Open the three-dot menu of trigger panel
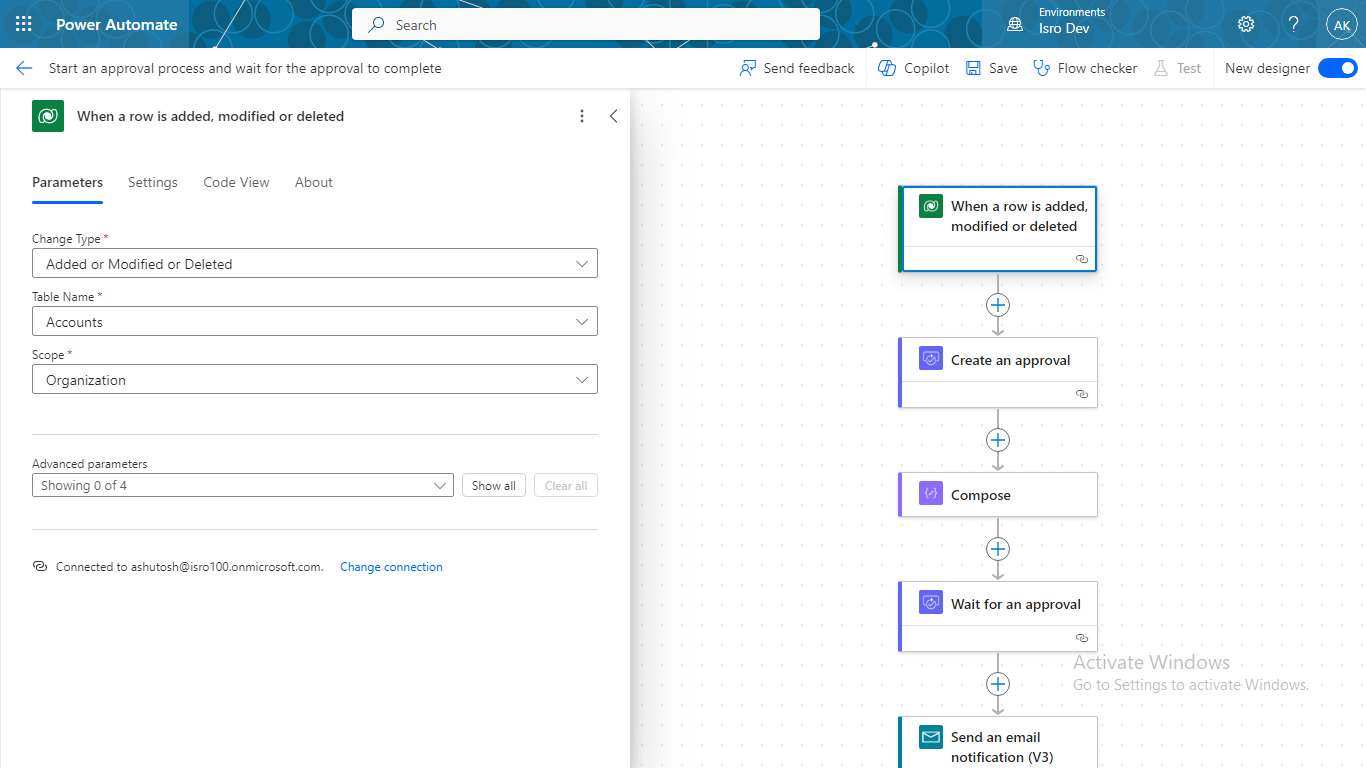 click(582, 116)
